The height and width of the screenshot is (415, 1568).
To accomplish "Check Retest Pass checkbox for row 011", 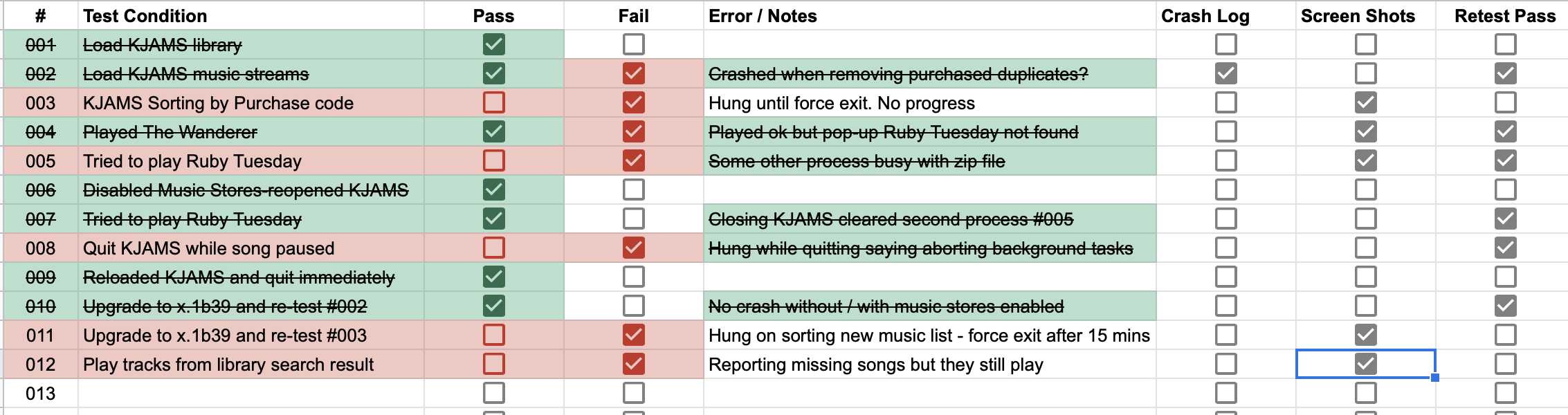I will 1505,335.
